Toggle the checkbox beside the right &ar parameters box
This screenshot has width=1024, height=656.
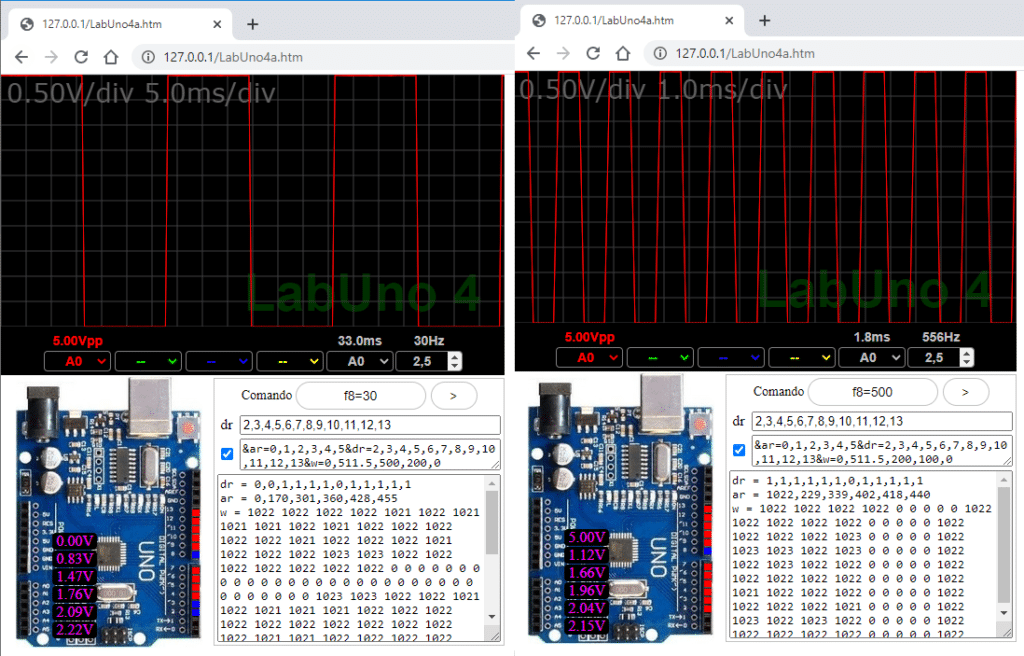[x=739, y=450]
